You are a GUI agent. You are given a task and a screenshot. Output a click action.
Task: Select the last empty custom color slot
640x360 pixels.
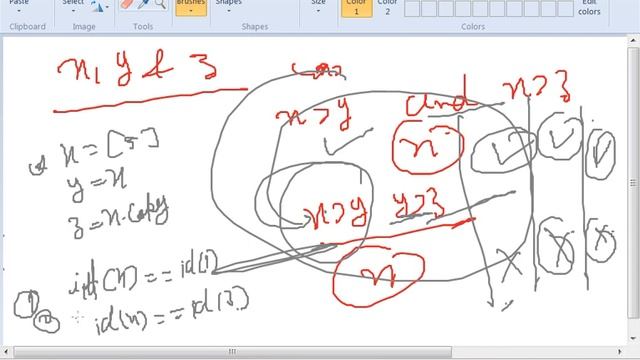(x=565, y=8)
